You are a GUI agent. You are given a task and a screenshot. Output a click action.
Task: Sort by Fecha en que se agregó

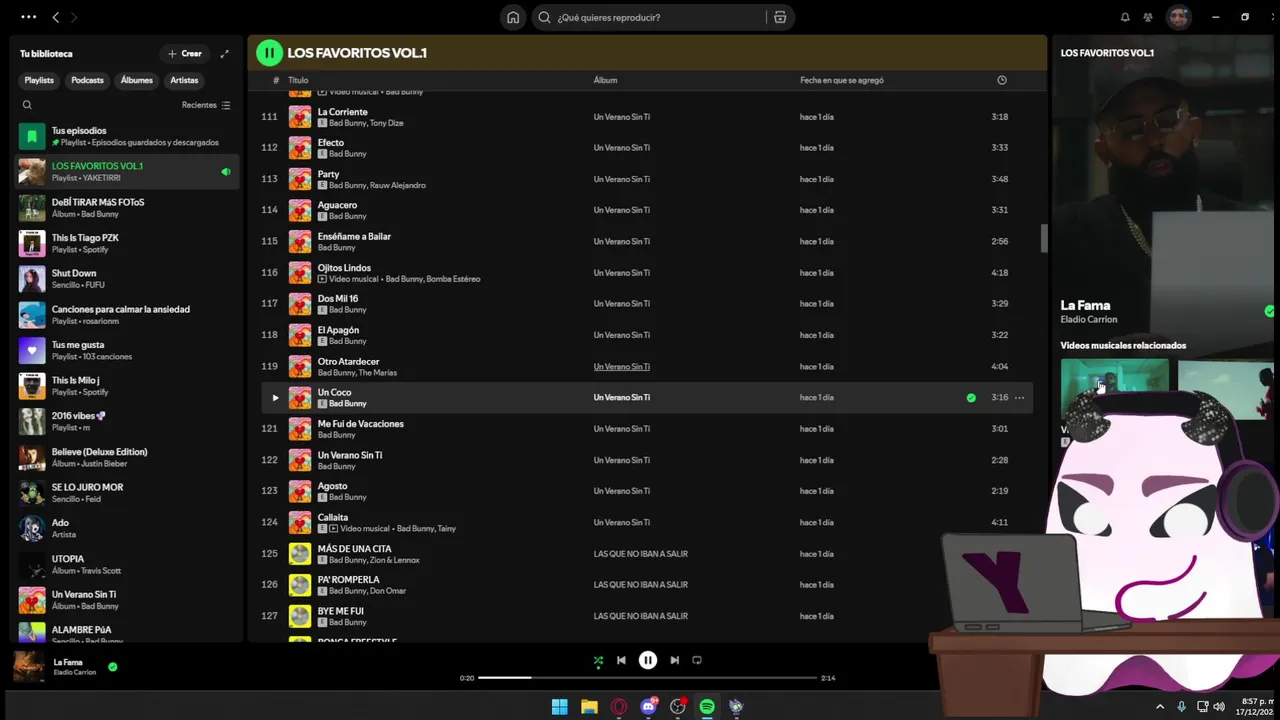pyautogui.click(x=842, y=80)
